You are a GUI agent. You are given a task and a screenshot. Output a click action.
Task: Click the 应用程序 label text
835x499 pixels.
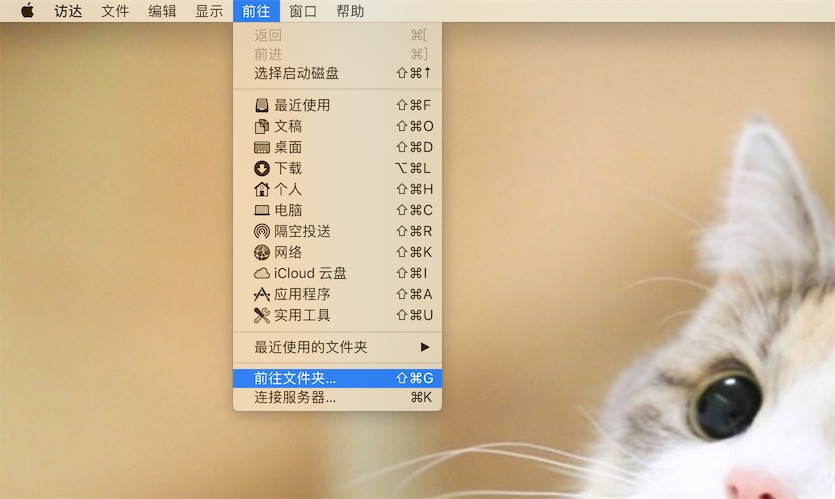(302, 294)
